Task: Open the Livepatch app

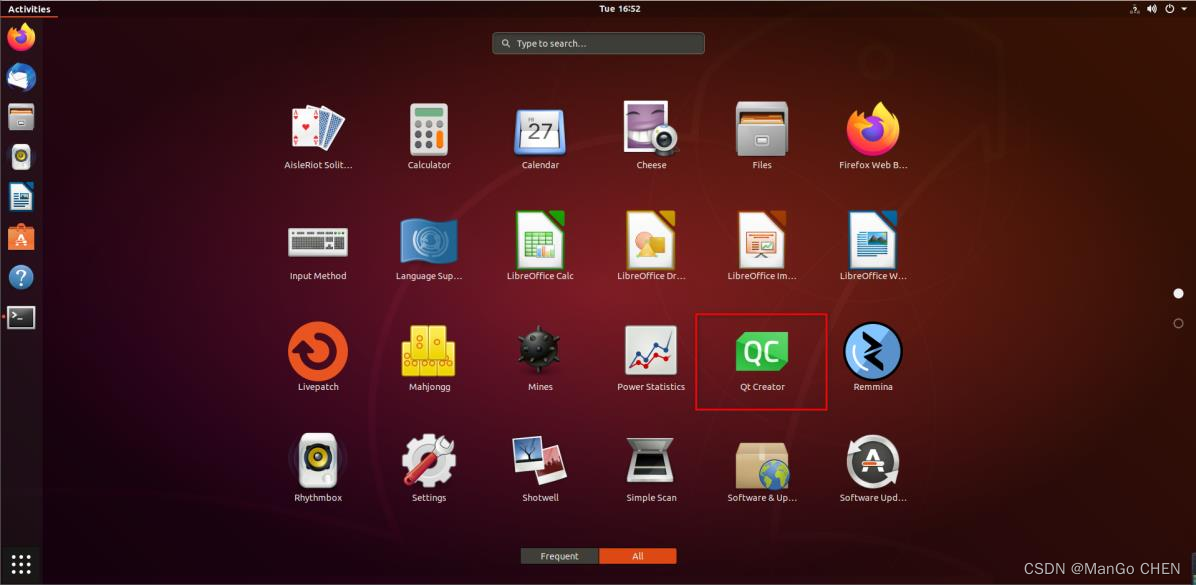Action: [318, 351]
